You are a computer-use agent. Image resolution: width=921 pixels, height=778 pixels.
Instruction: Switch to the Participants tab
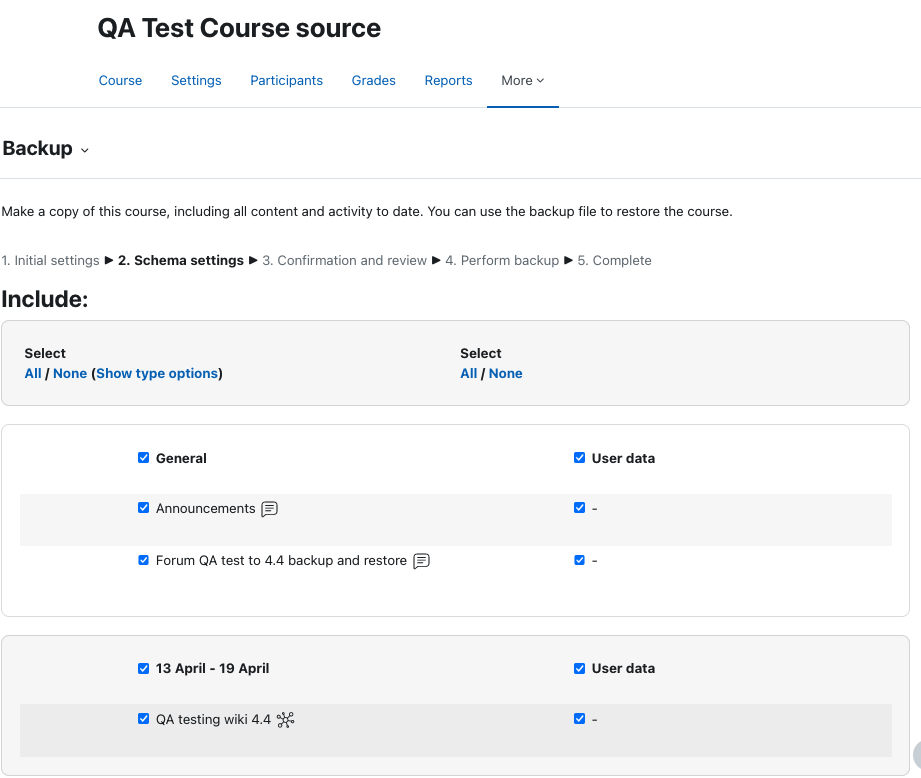(287, 80)
